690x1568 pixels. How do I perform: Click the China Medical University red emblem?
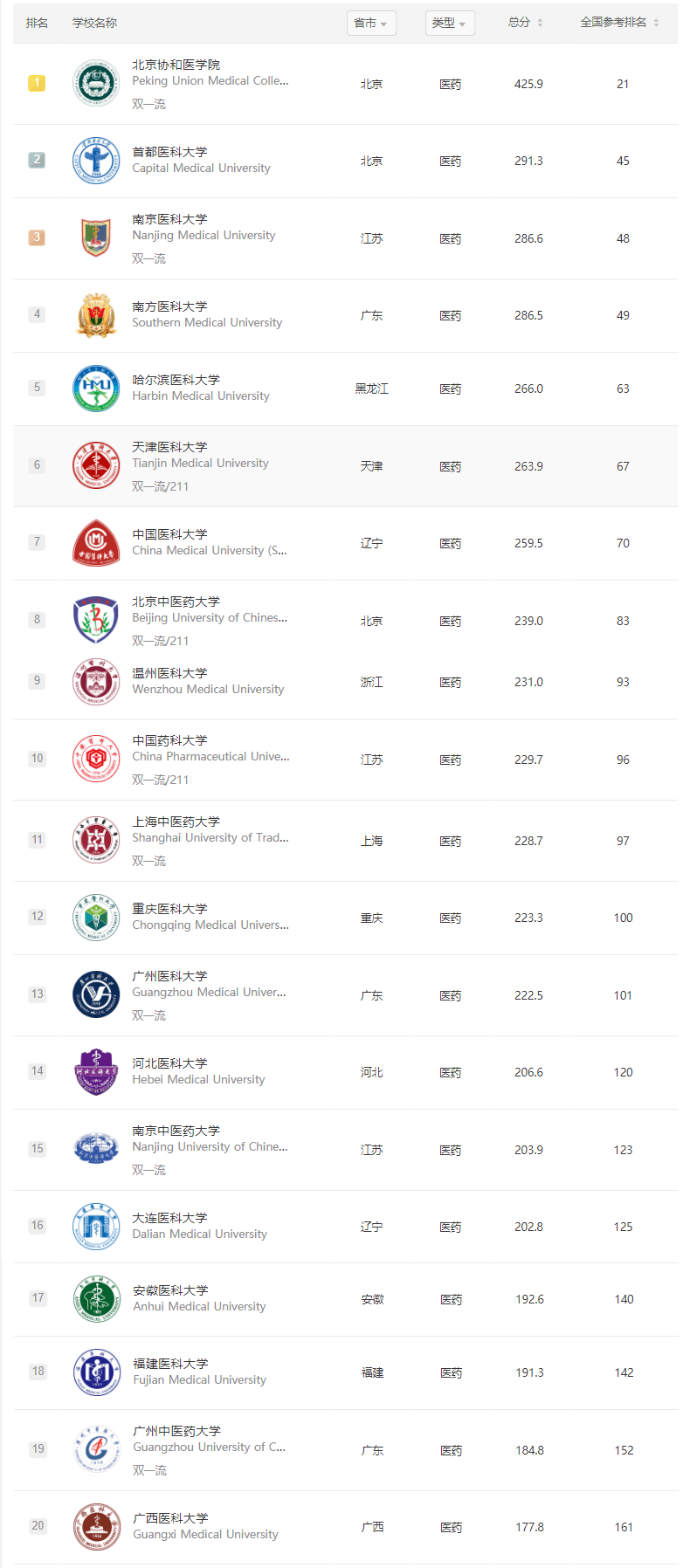click(x=96, y=543)
